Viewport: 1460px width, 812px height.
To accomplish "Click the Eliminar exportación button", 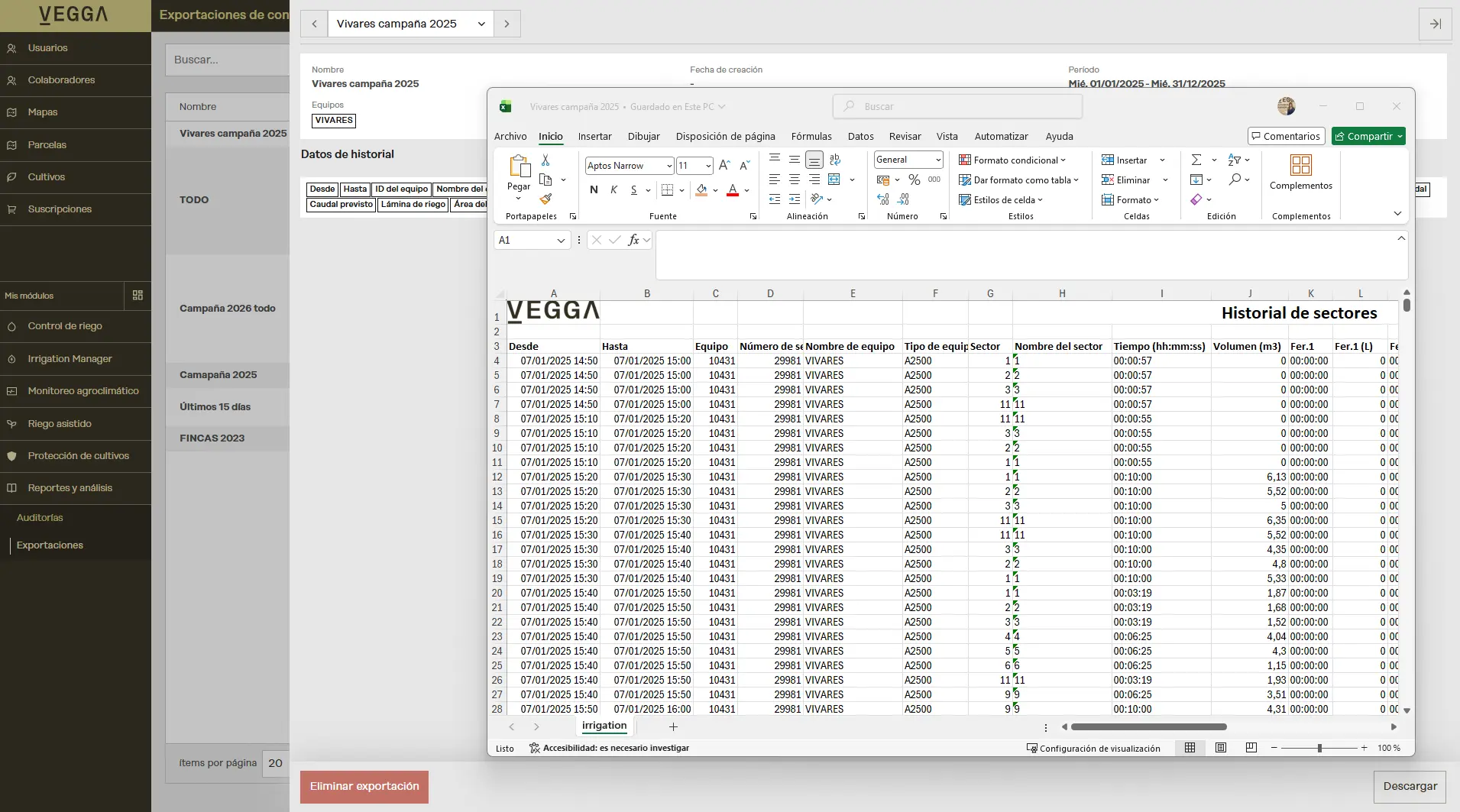I will click(364, 786).
